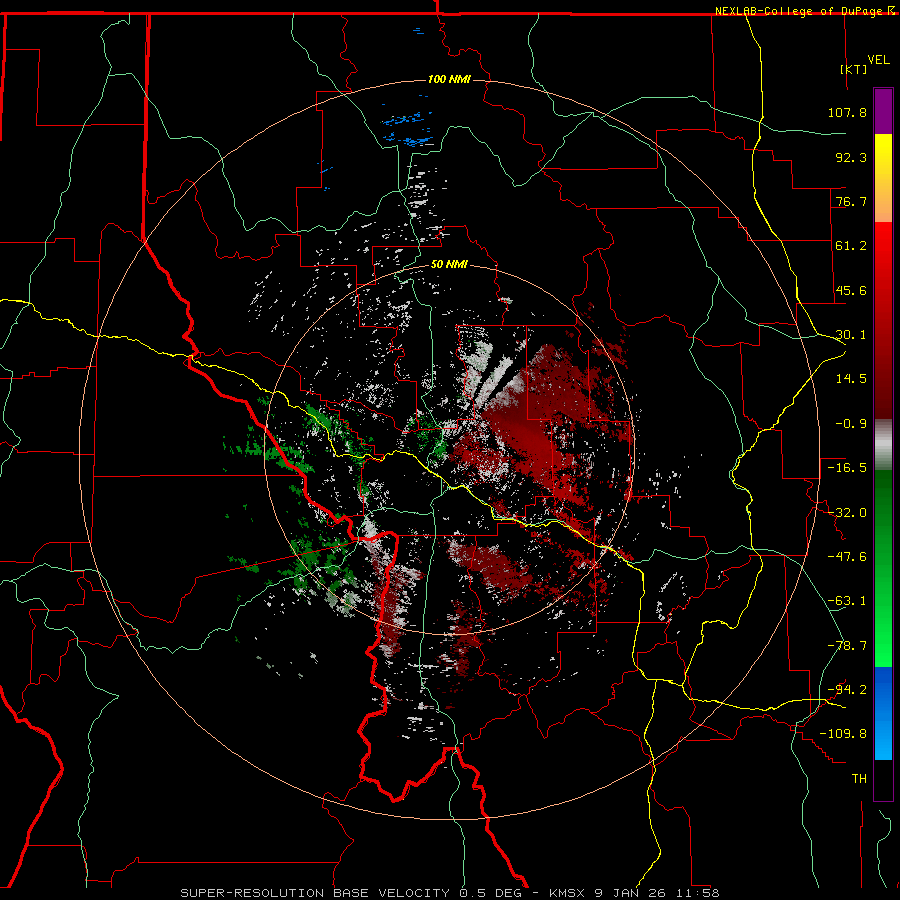Click the [KT] units label

[854, 69]
